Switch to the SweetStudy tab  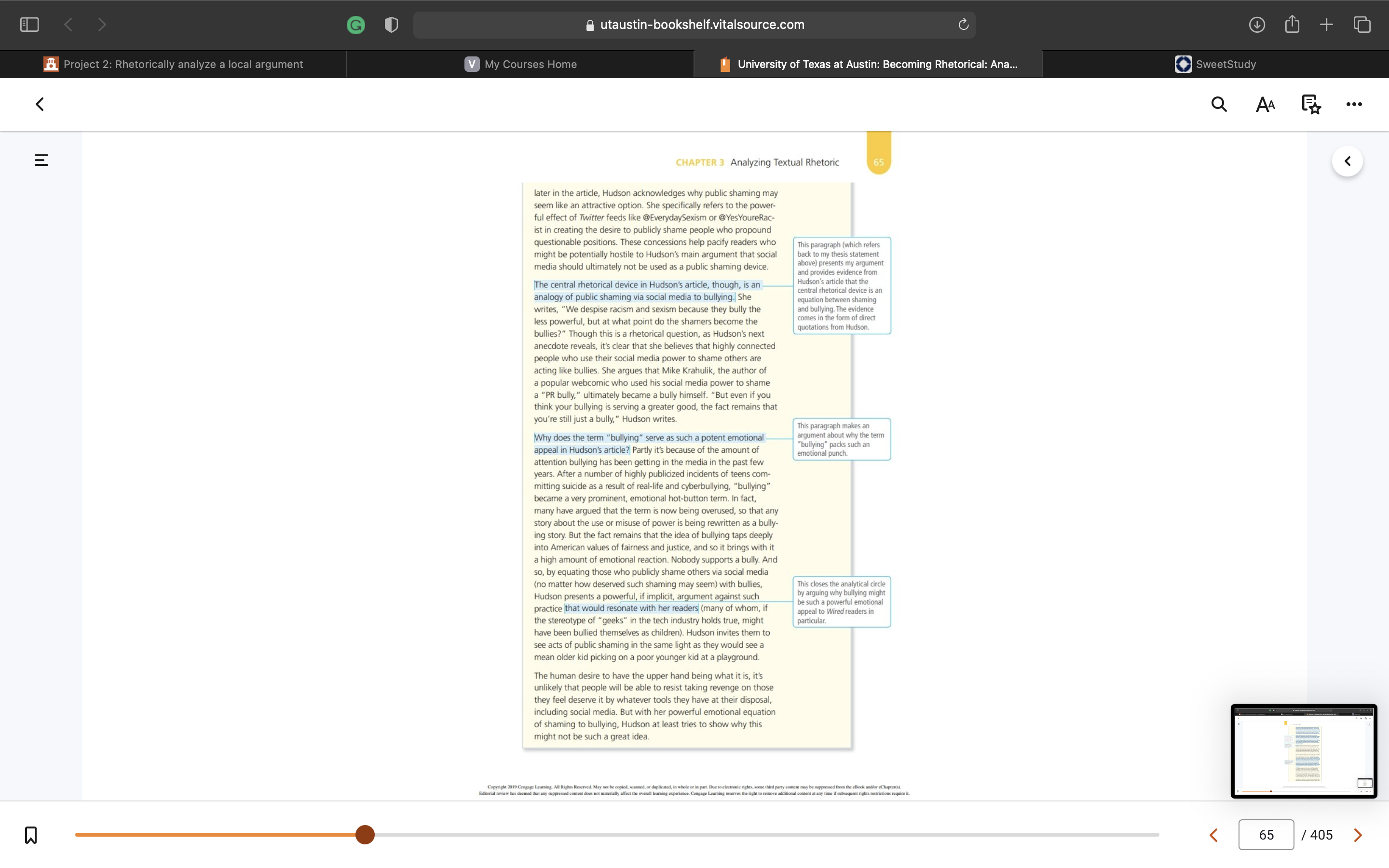[x=1216, y=64]
